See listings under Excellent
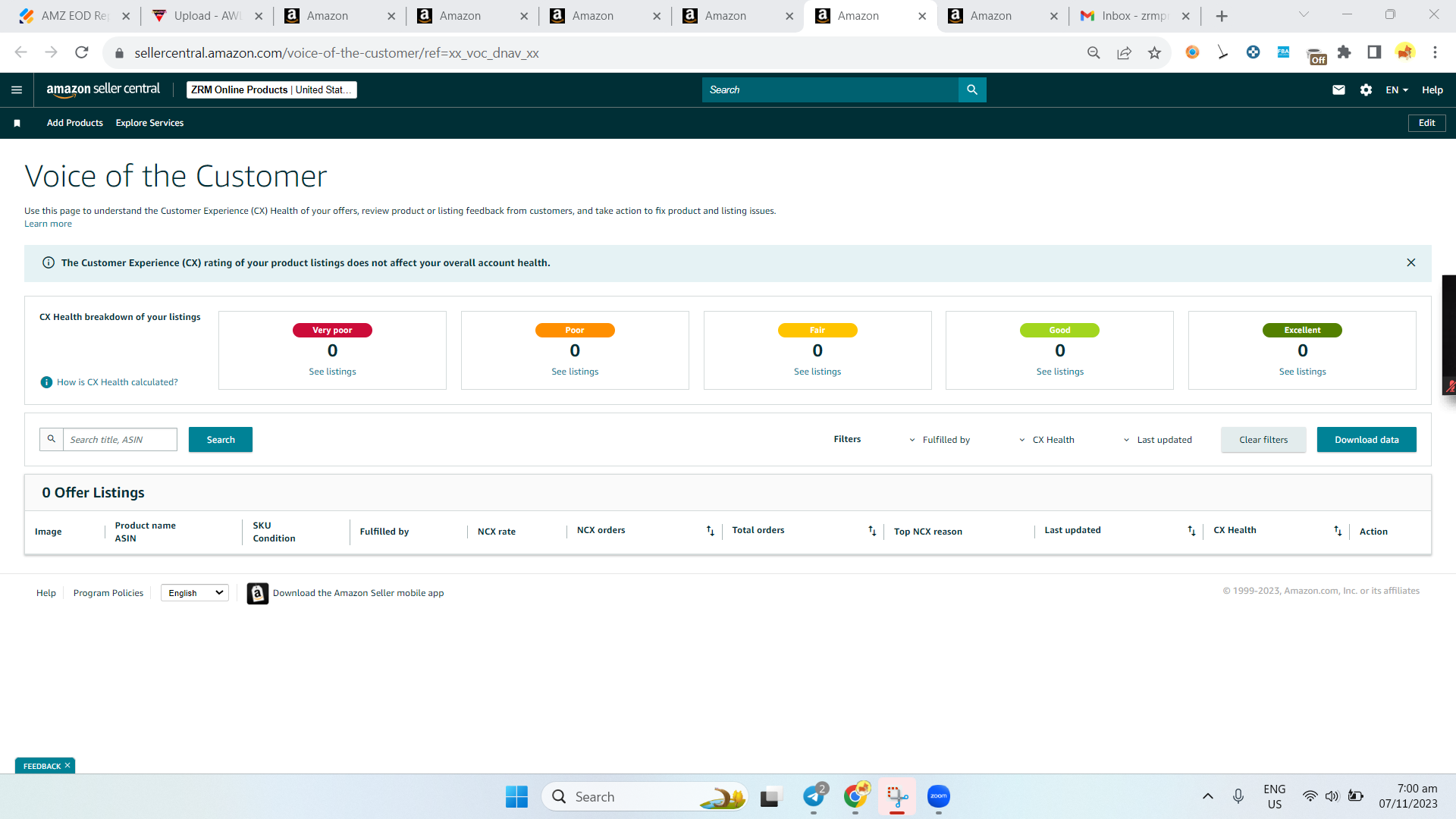The height and width of the screenshot is (819, 1456). [1303, 372]
